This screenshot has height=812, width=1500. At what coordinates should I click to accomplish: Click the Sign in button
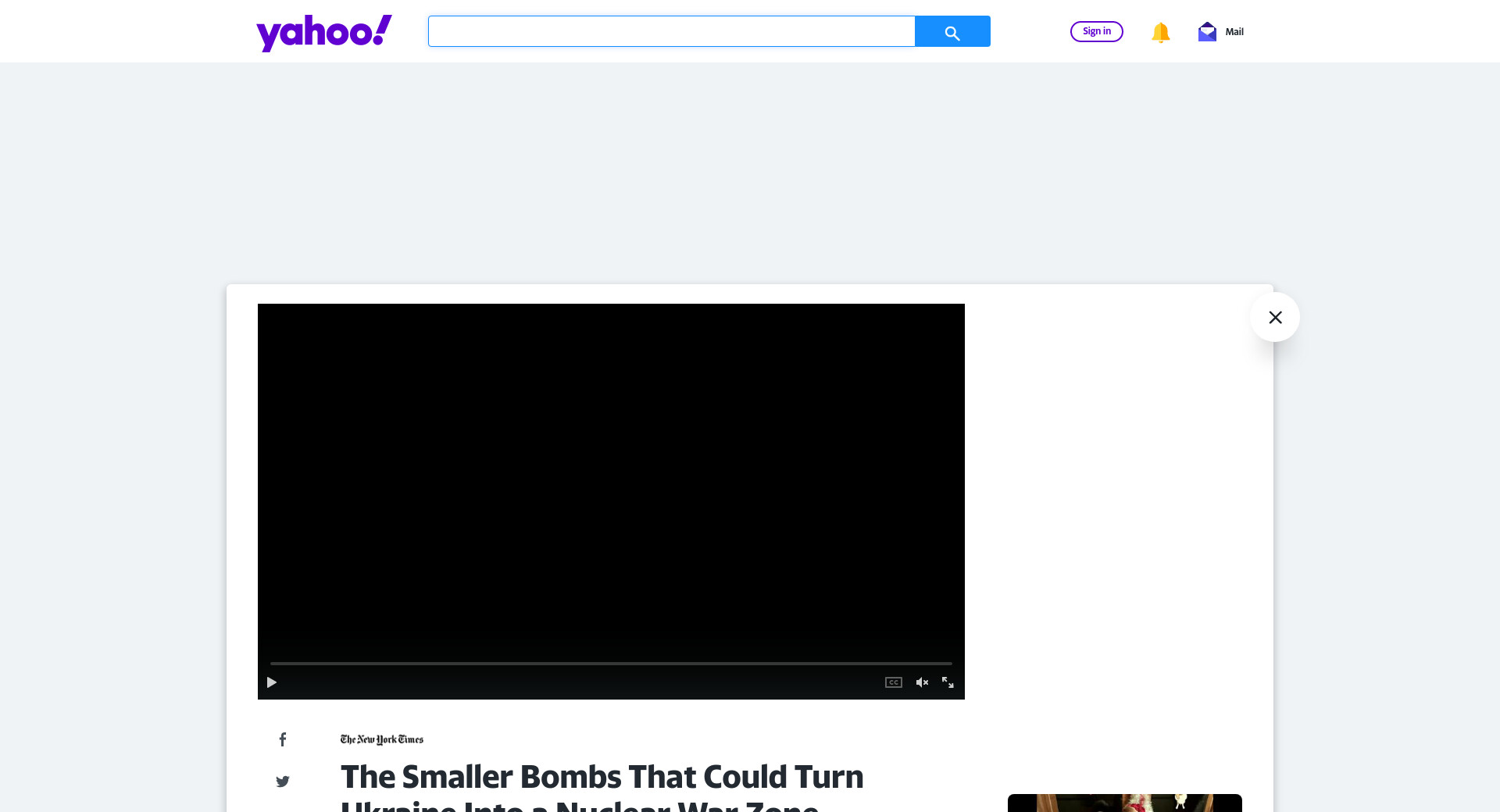pyautogui.click(x=1096, y=31)
